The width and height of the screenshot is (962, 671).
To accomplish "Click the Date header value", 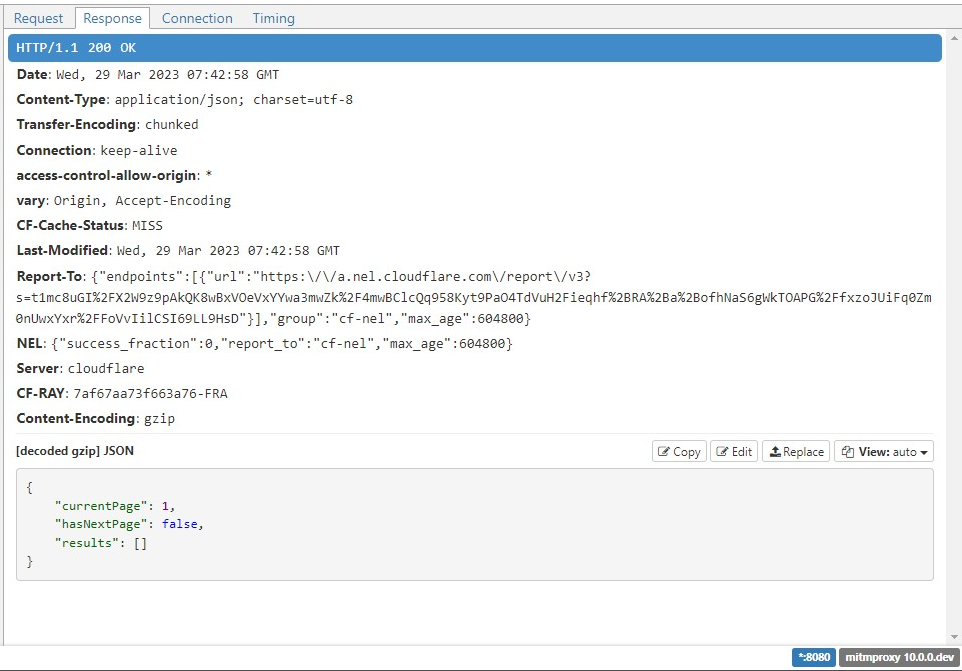I will click(167, 75).
